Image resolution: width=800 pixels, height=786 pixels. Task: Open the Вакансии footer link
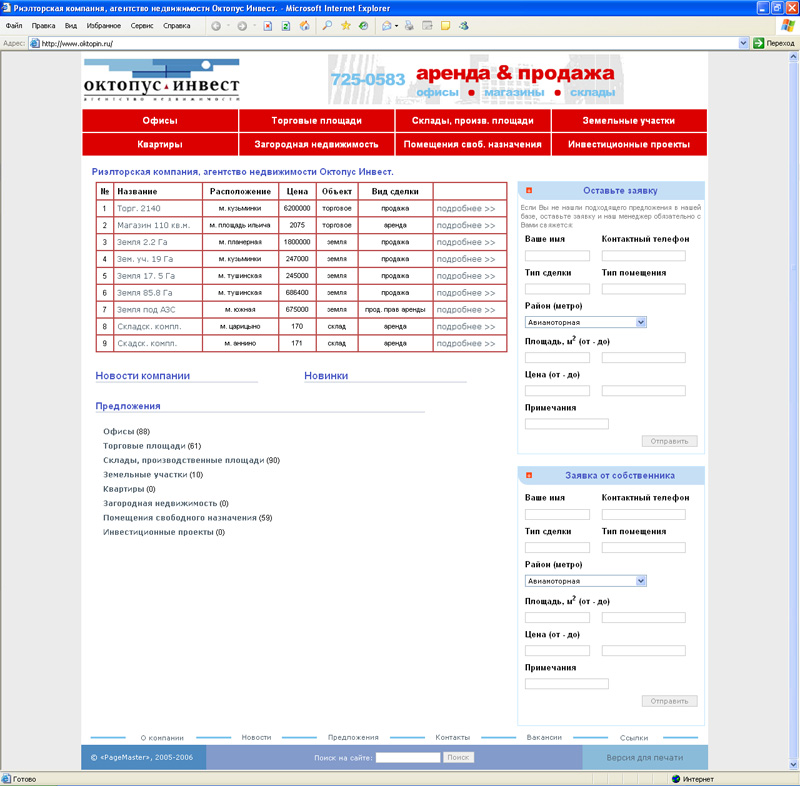coord(544,737)
